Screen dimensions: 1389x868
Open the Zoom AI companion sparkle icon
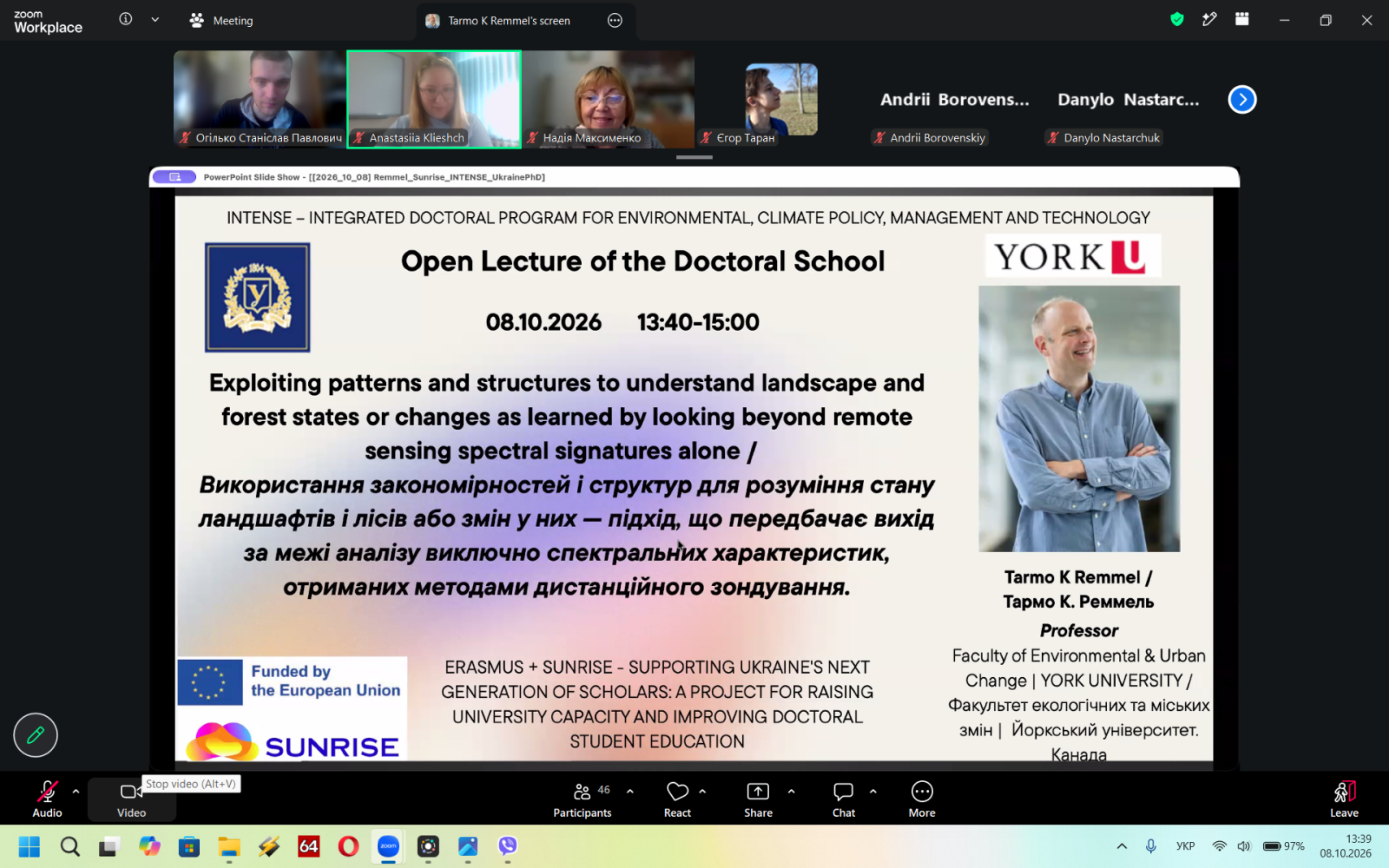[x=1209, y=19]
